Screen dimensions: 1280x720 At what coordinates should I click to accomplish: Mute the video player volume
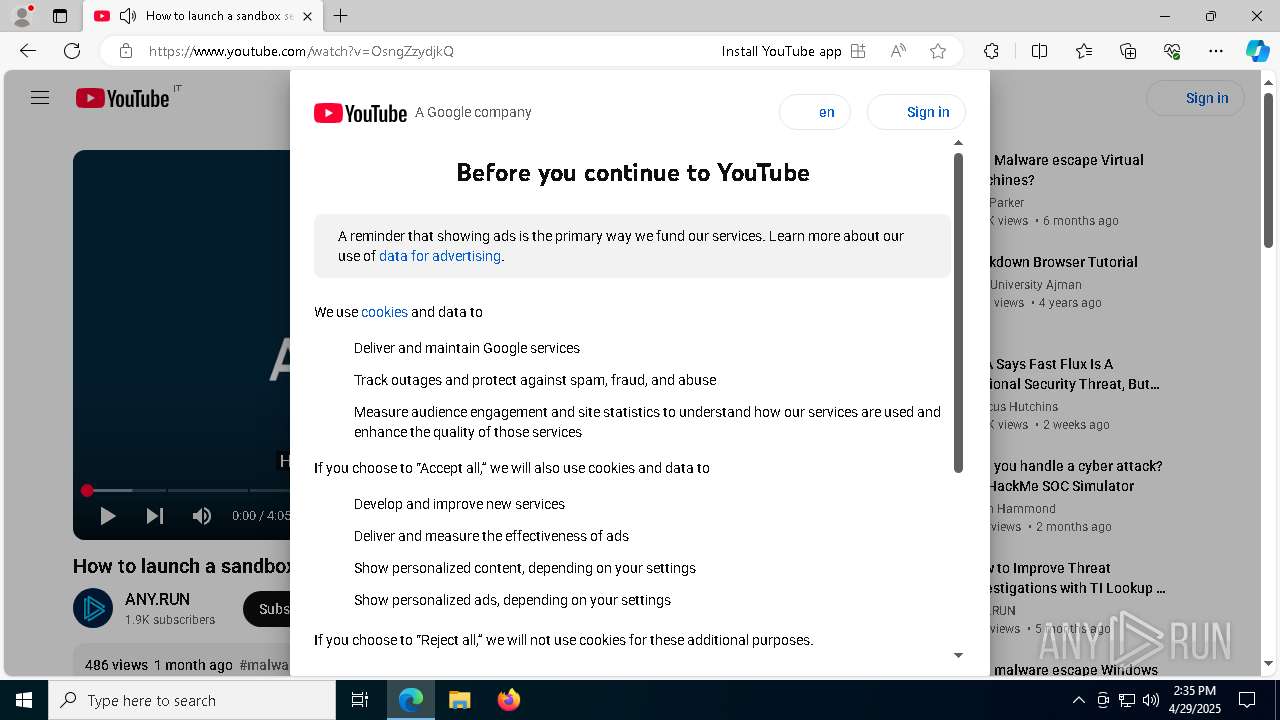pos(202,516)
